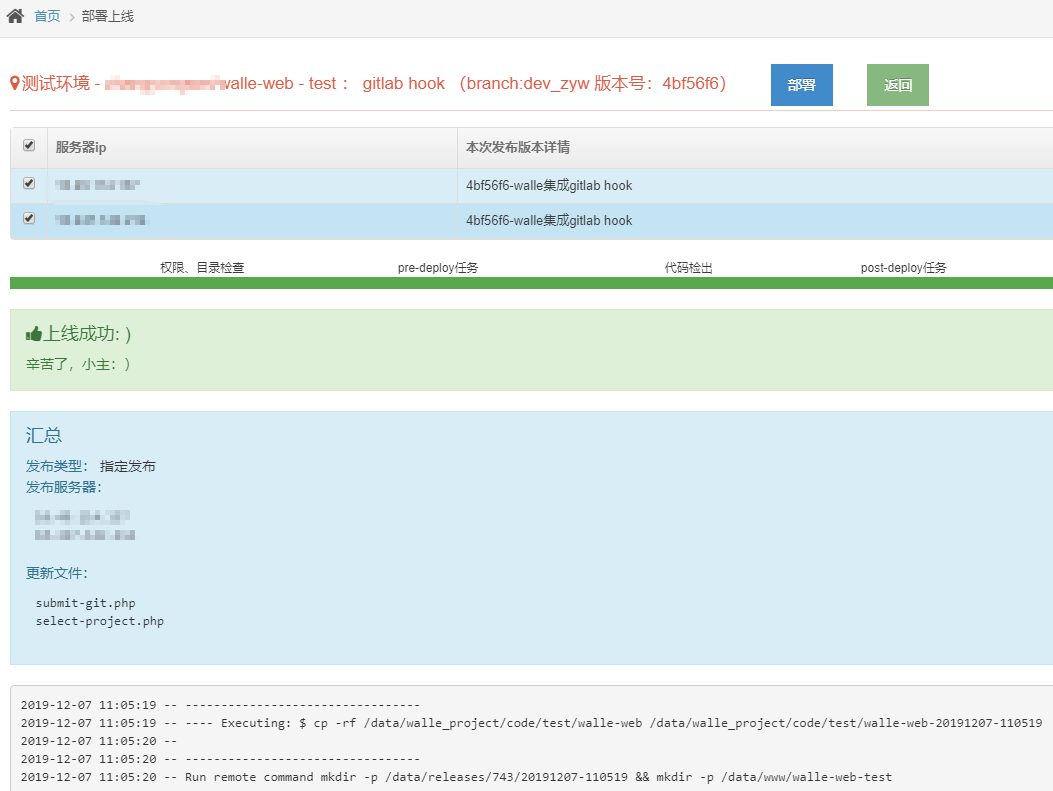Select select-project.php in updated files
The width and height of the screenshot is (1053, 791).
click(x=99, y=621)
